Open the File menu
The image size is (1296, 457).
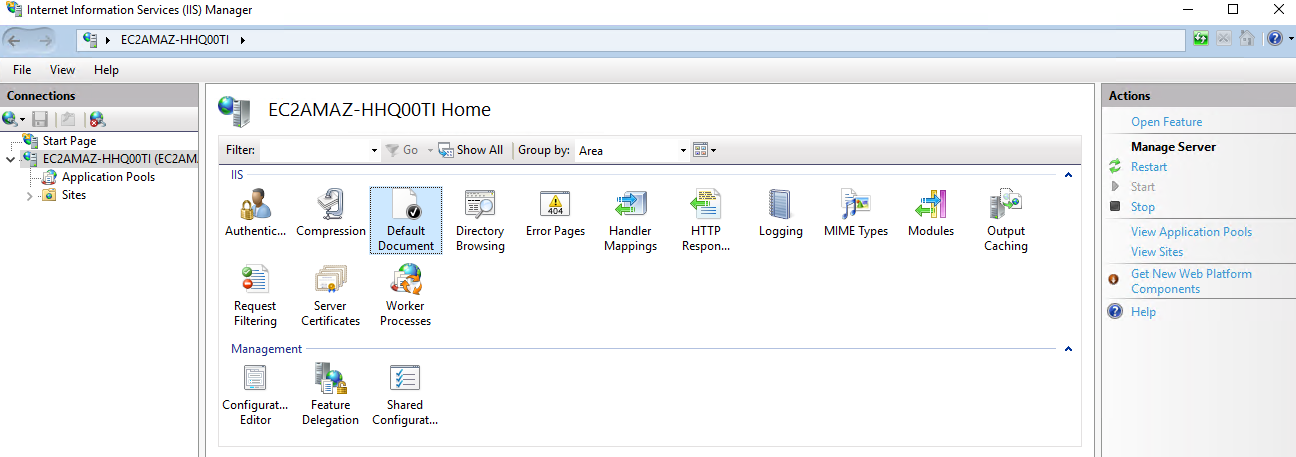click(x=22, y=70)
